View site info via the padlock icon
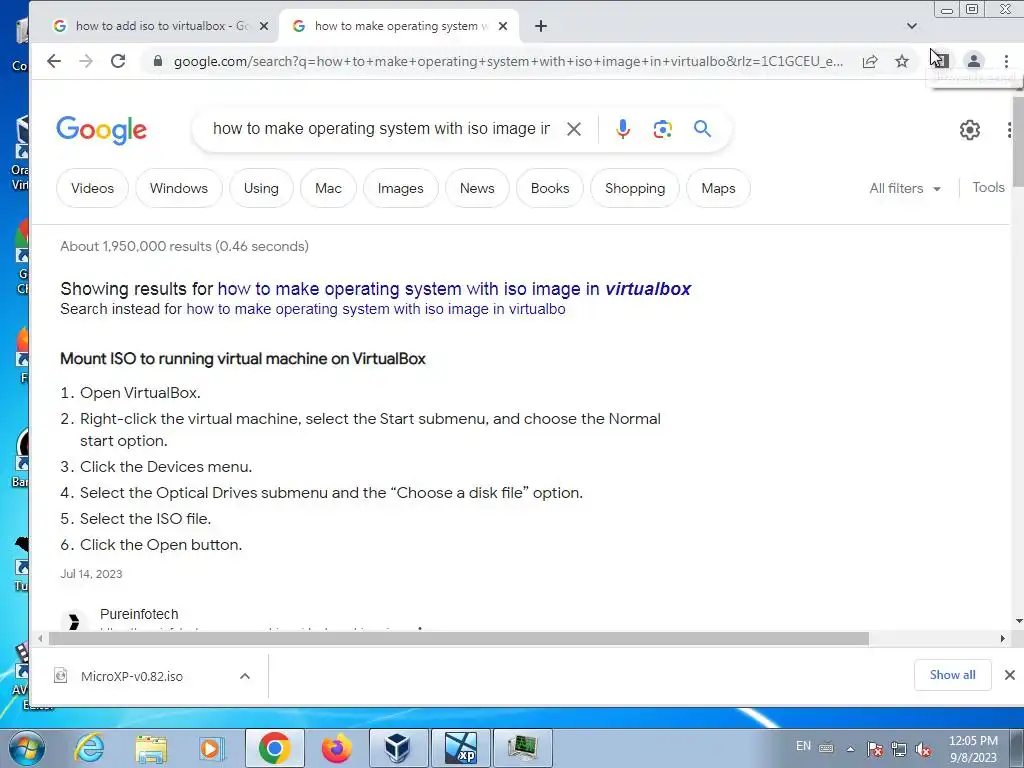 (x=157, y=61)
